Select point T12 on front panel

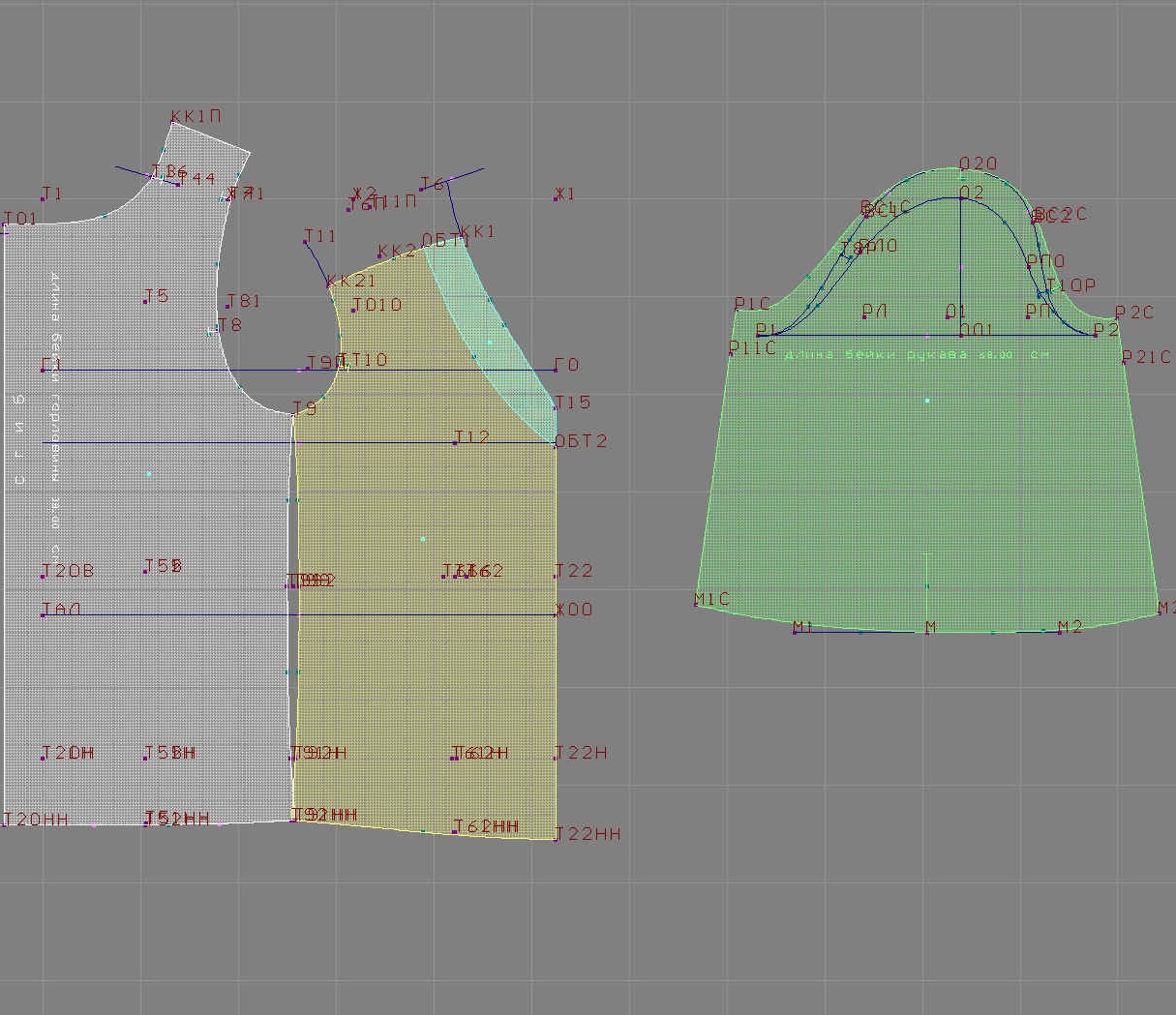pyautogui.click(x=455, y=443)
